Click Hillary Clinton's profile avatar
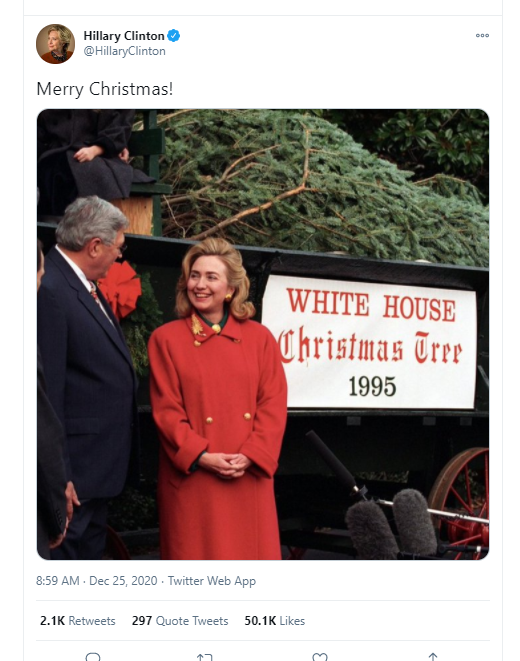 pyautogui.click(x=55, y=44)
